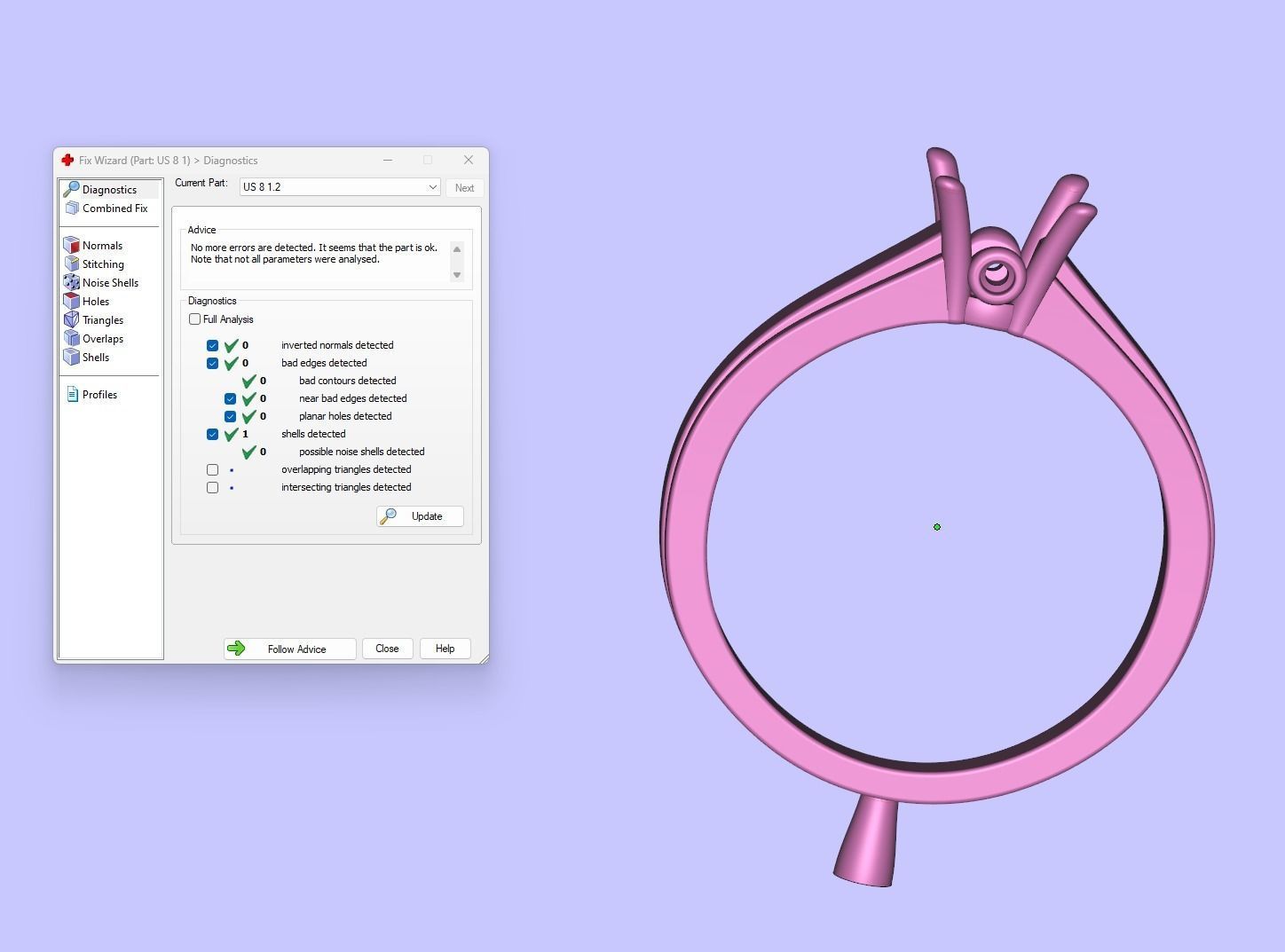
Task: Click the red cross Fix Wizard title icon
Action: click(67, 161)
